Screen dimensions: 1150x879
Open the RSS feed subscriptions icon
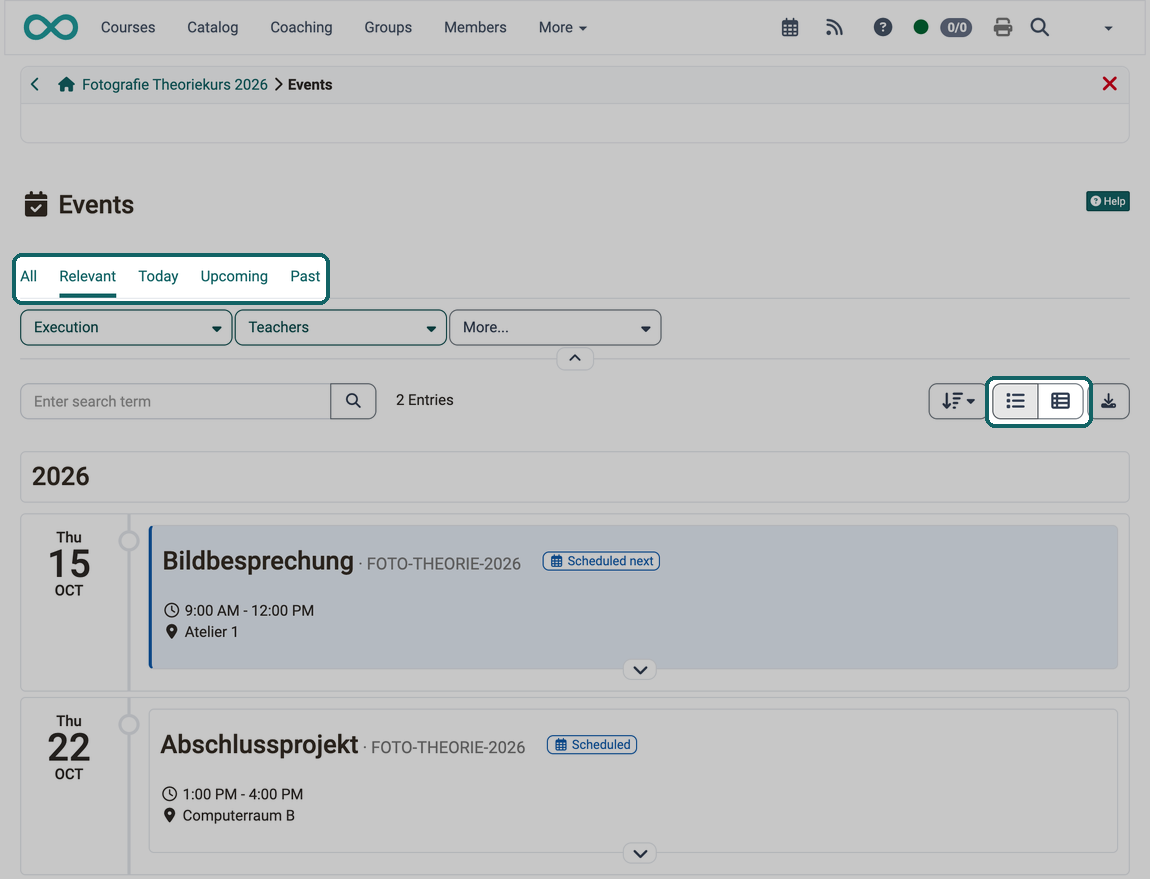tap(834, 28)
